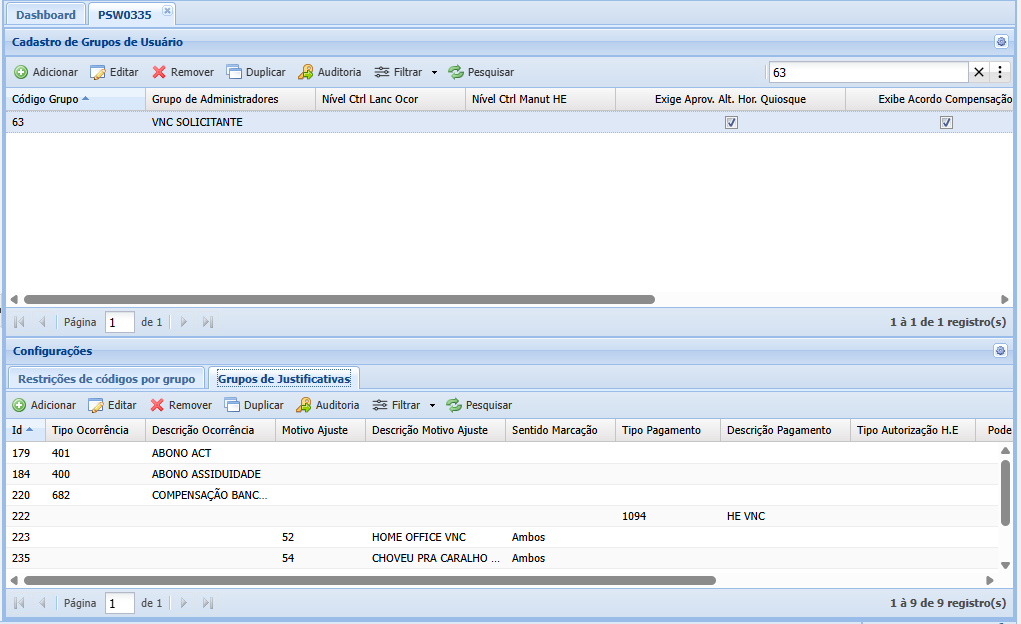Screen dimensions: 1021x624
Task: Select the ABONO ASSIDUIDADE row
Action: point(503,474)
